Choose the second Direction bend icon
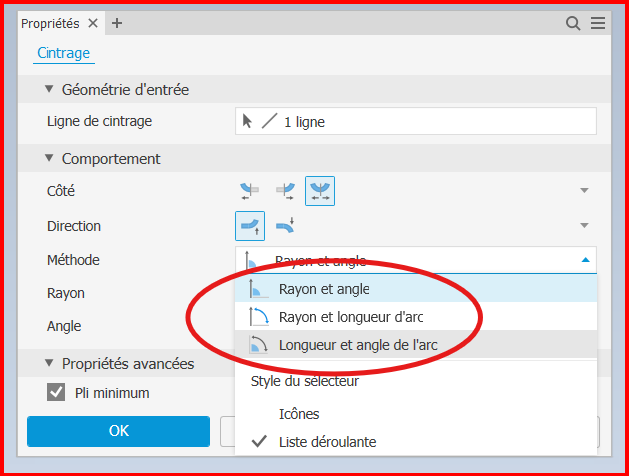This screenshot has width=629, height=476. (285, 226)
